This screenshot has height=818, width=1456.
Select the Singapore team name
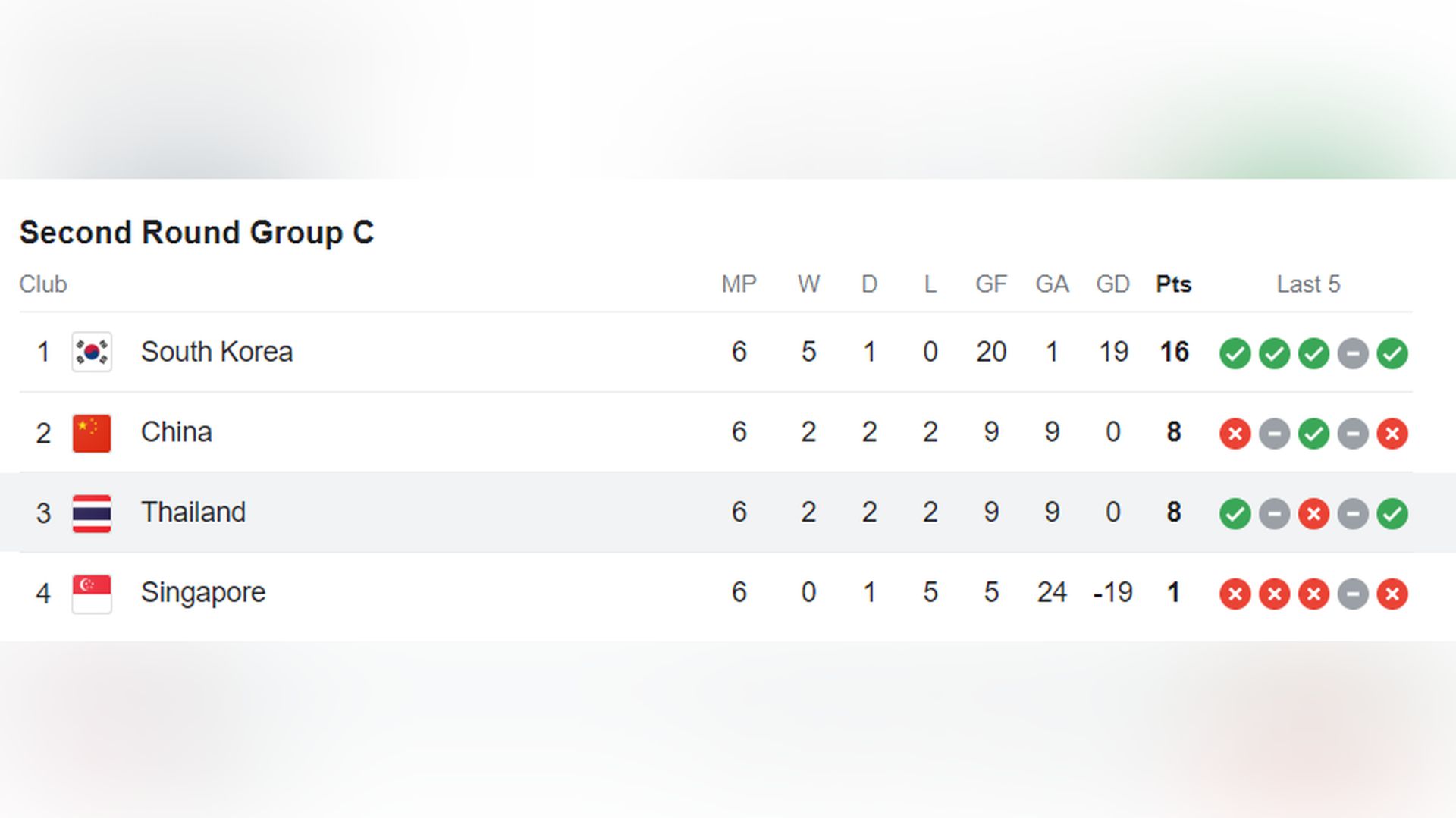point(203,593)
